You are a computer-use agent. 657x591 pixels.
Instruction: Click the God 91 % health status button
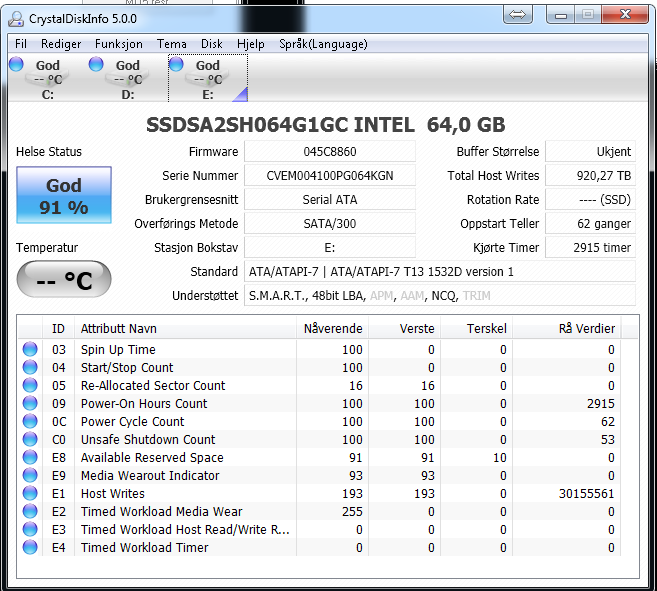(64, 195)
